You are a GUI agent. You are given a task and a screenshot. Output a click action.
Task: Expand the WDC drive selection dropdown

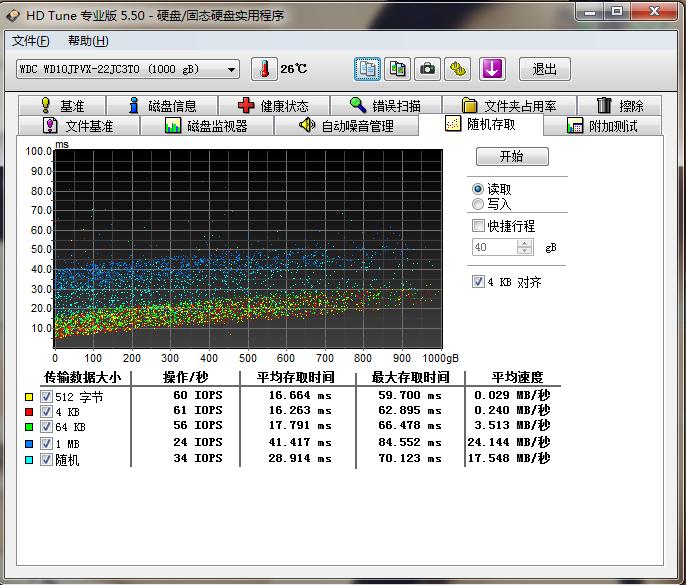(x=232, y=69)
